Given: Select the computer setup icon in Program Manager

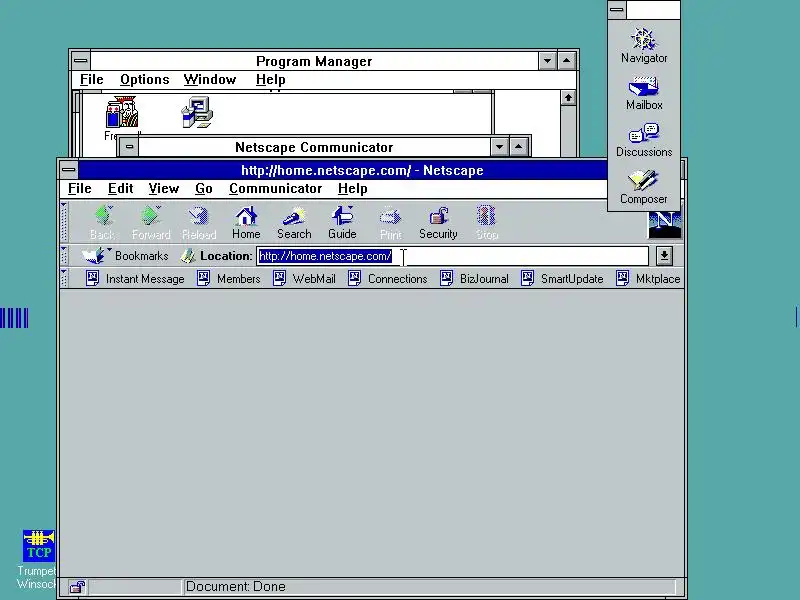Looking at the screenshot, I should click(197, 112).
